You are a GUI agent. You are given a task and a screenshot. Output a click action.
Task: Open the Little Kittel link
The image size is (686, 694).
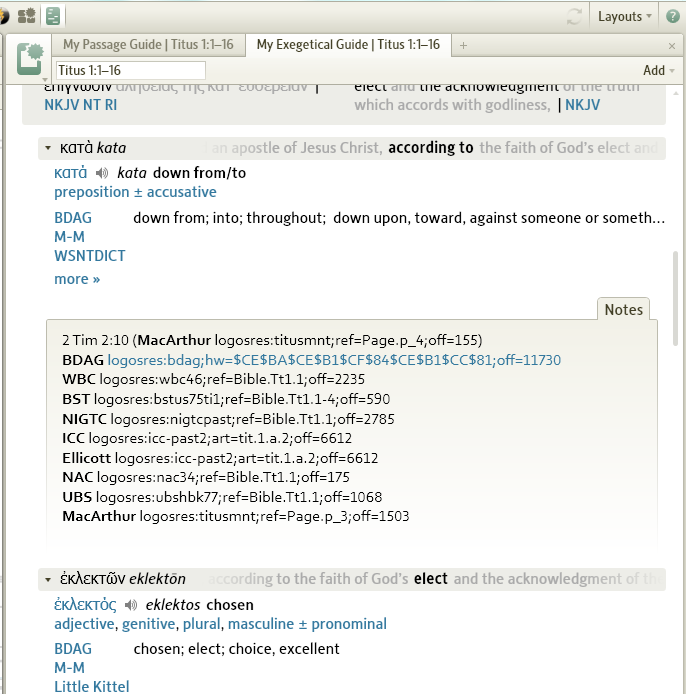92,686
